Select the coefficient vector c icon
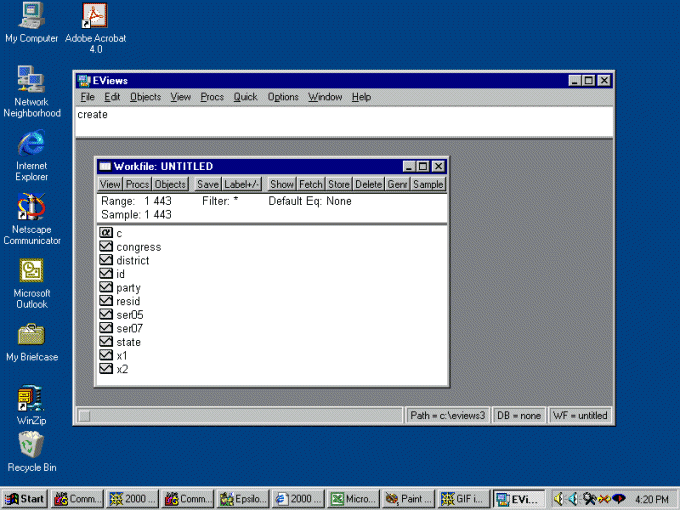Screen dimensions: 680x510 (x=106, y=233)
